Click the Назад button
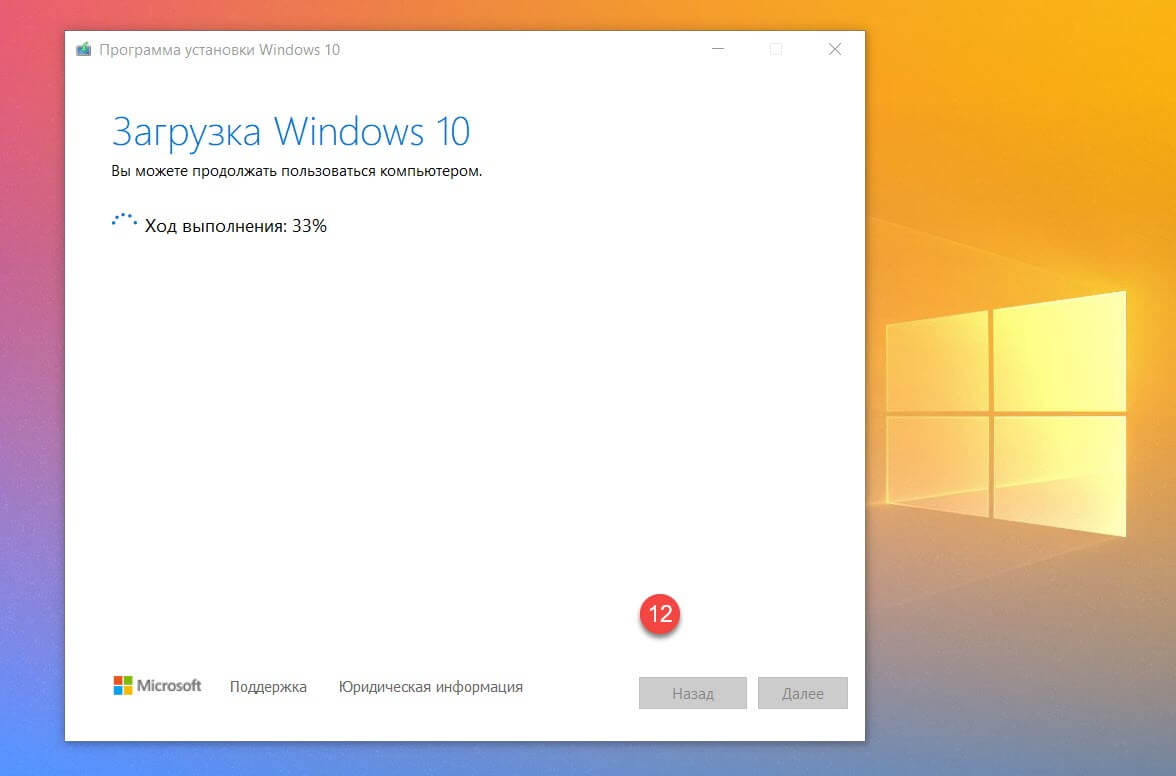Screen dimensions: 1176x776 click(692, 693)
